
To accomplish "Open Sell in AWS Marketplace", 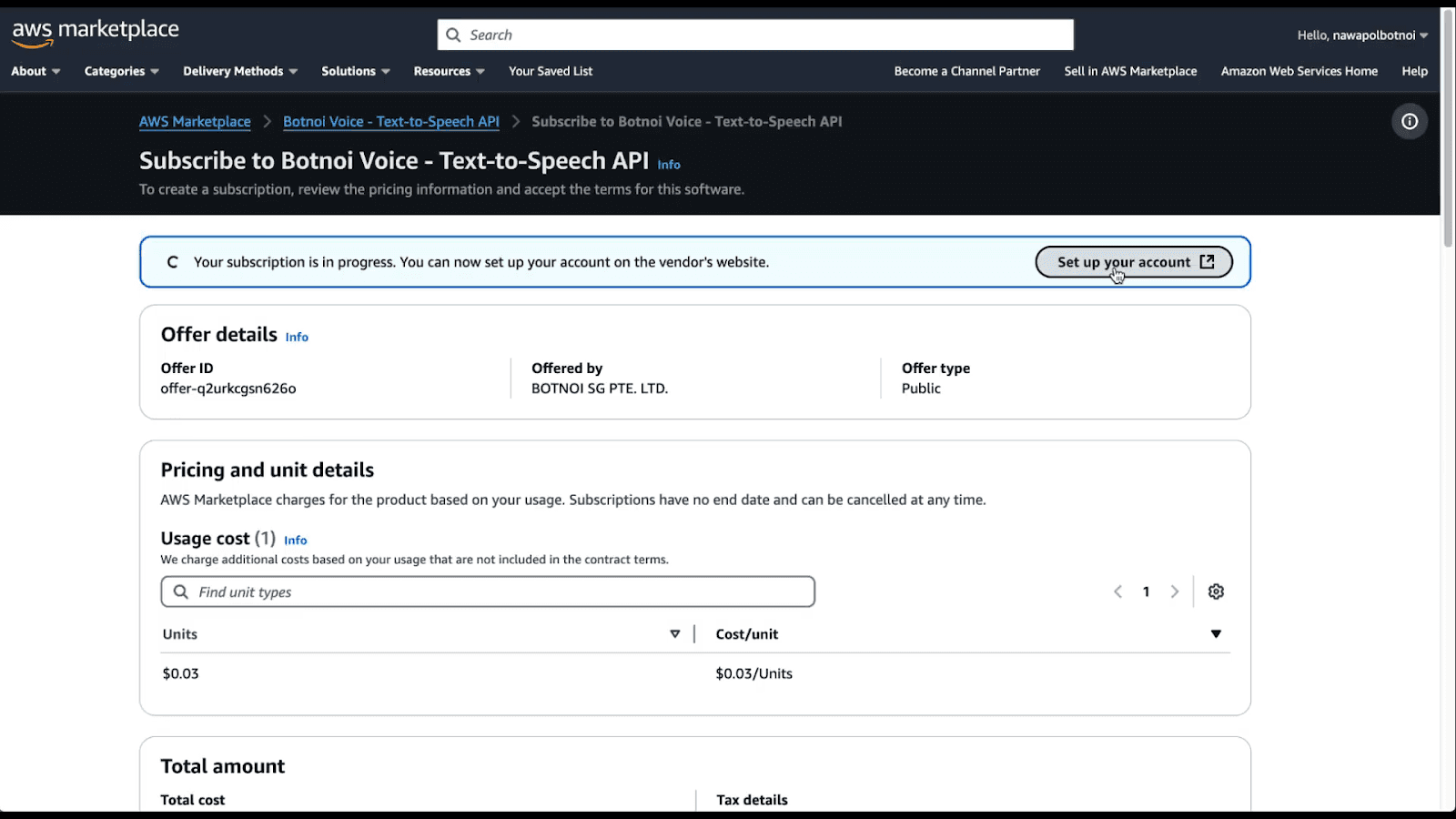I will pyautogui.click(x=1130, y=71).
